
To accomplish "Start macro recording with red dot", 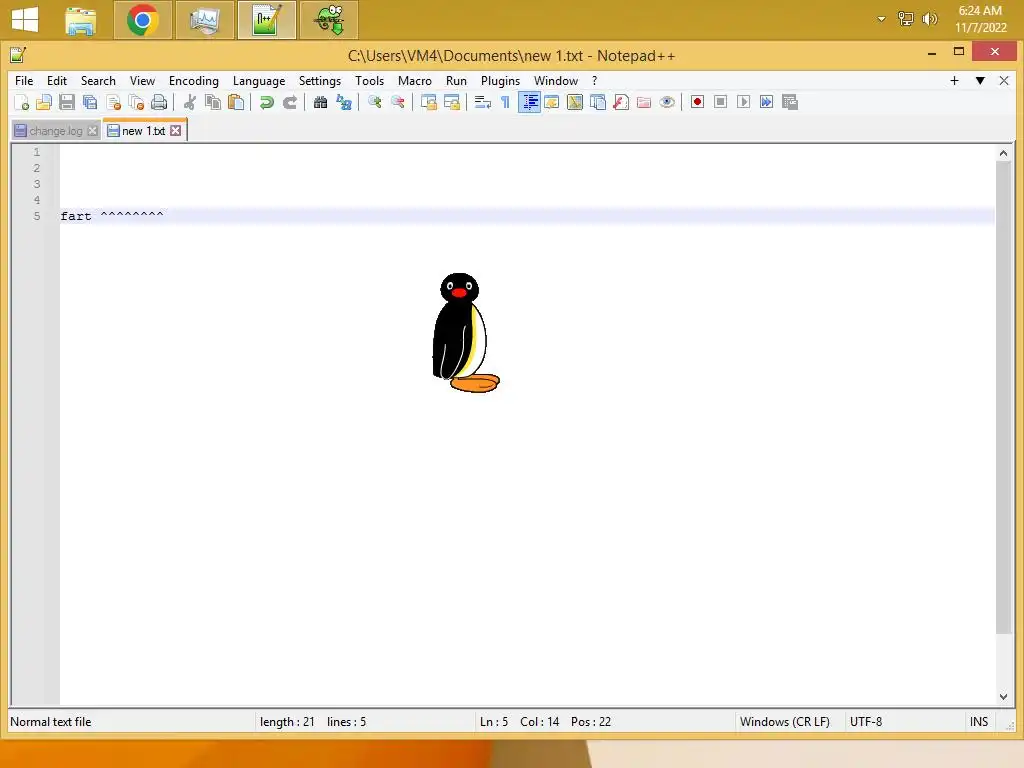I will 697,103.
